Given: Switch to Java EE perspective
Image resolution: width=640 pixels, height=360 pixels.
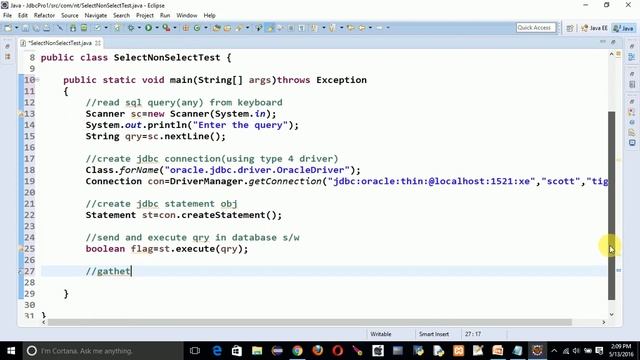Looking at the screenshot, I should click(x=594, y=28).
